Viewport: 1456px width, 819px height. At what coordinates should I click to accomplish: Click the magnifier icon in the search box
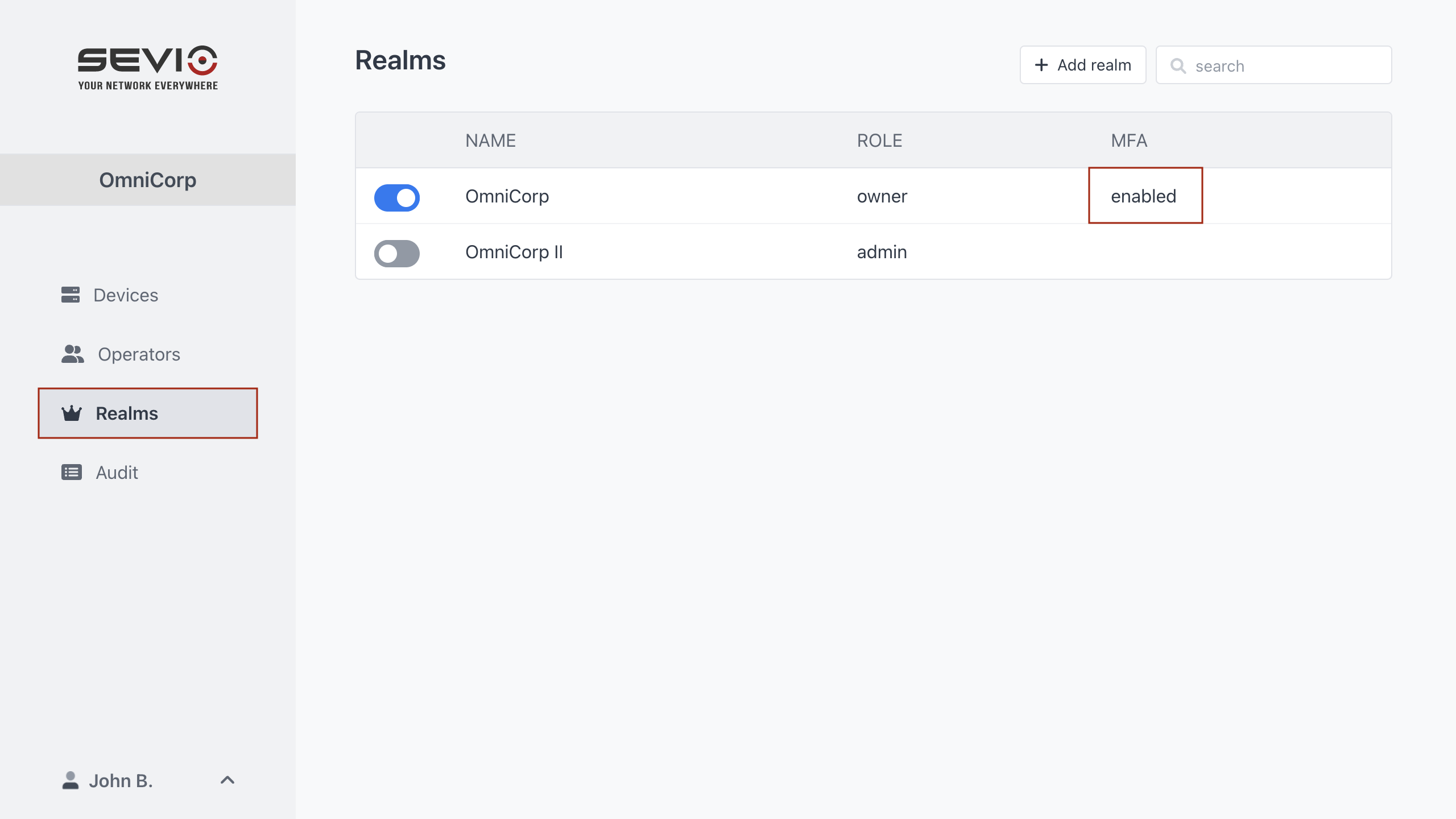click(1178, 66)
